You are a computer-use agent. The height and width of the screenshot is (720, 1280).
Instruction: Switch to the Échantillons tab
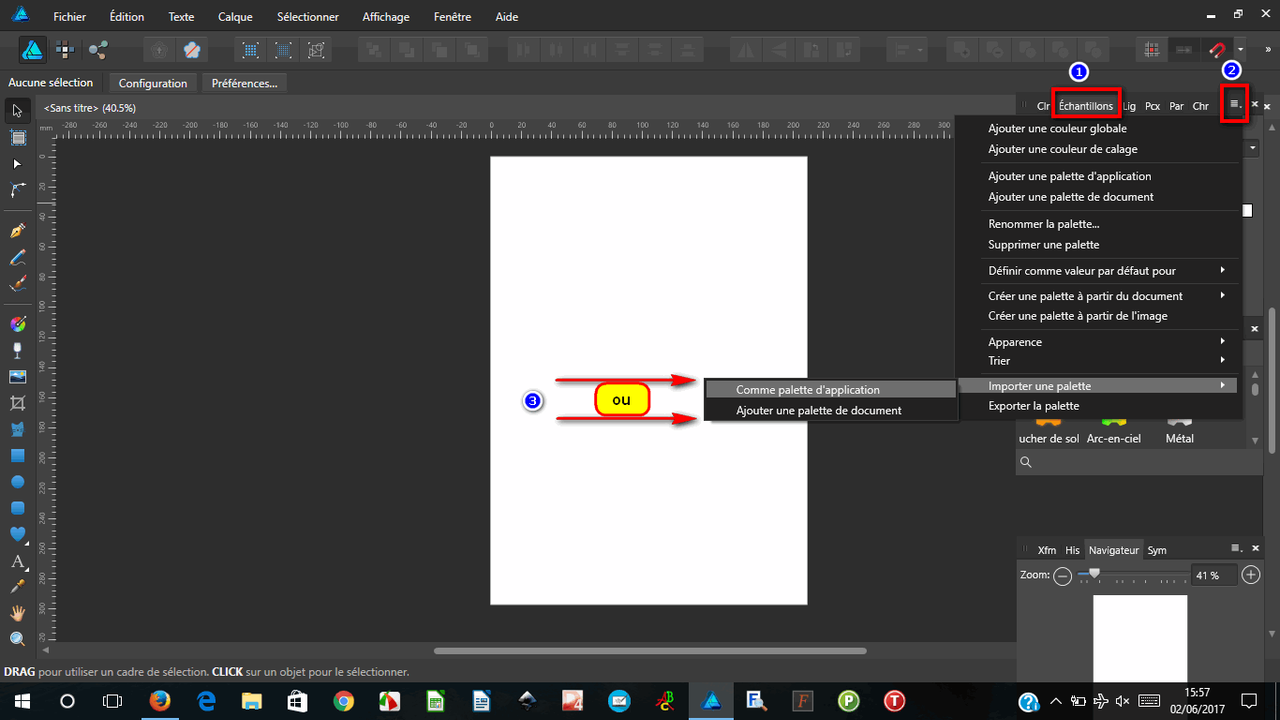coord(1085,105)
